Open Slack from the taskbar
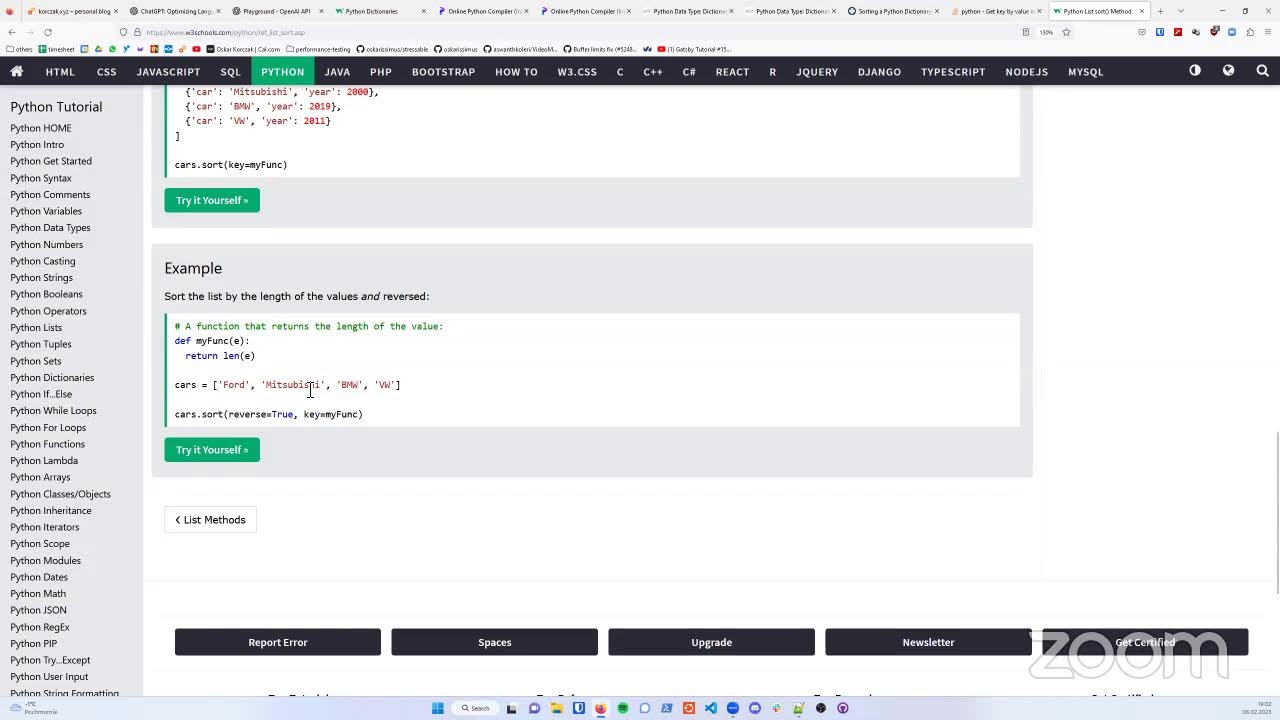The height and width of the screenshot is (720, 1280). click(x=777, y=708)
